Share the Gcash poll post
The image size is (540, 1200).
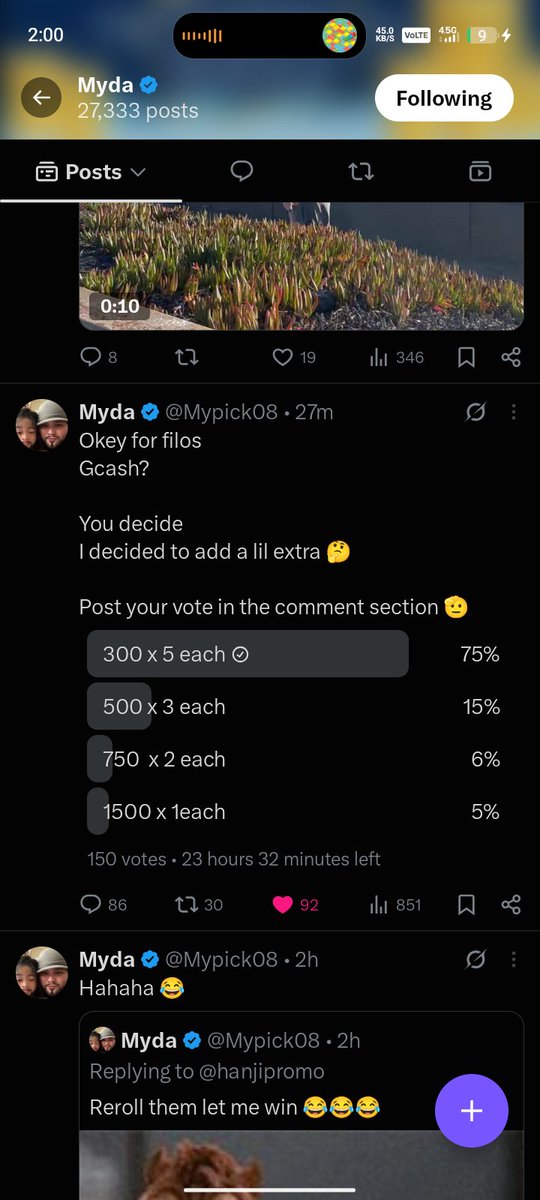(x=511, y=904)
